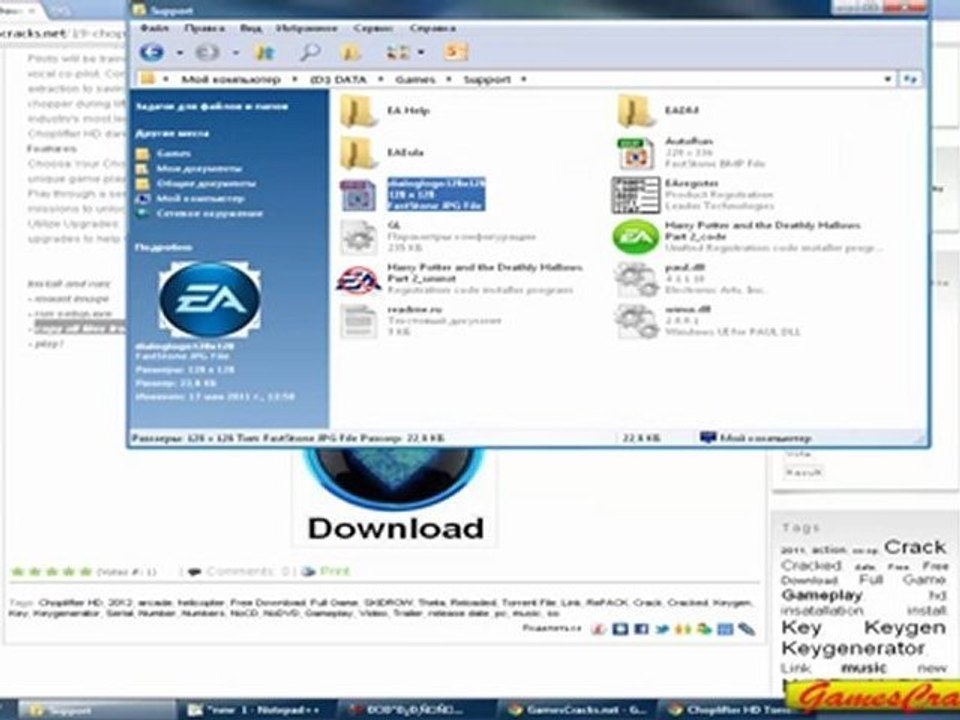The height and width of the screenshot is (720, 960).
Task: Select the GL configuration file icon
Action: [358, 237]
